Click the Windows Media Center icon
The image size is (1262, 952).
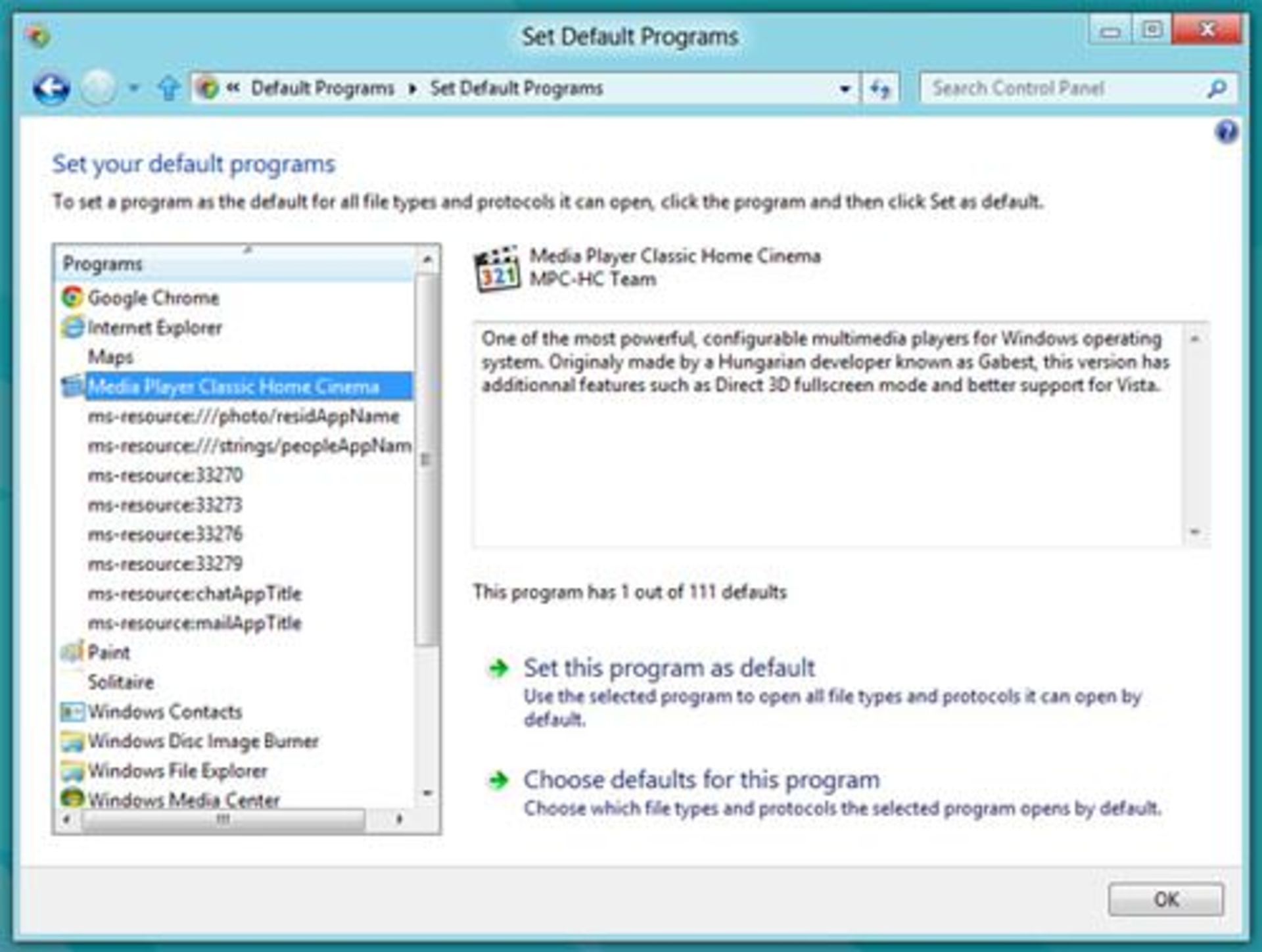point(72,798)
